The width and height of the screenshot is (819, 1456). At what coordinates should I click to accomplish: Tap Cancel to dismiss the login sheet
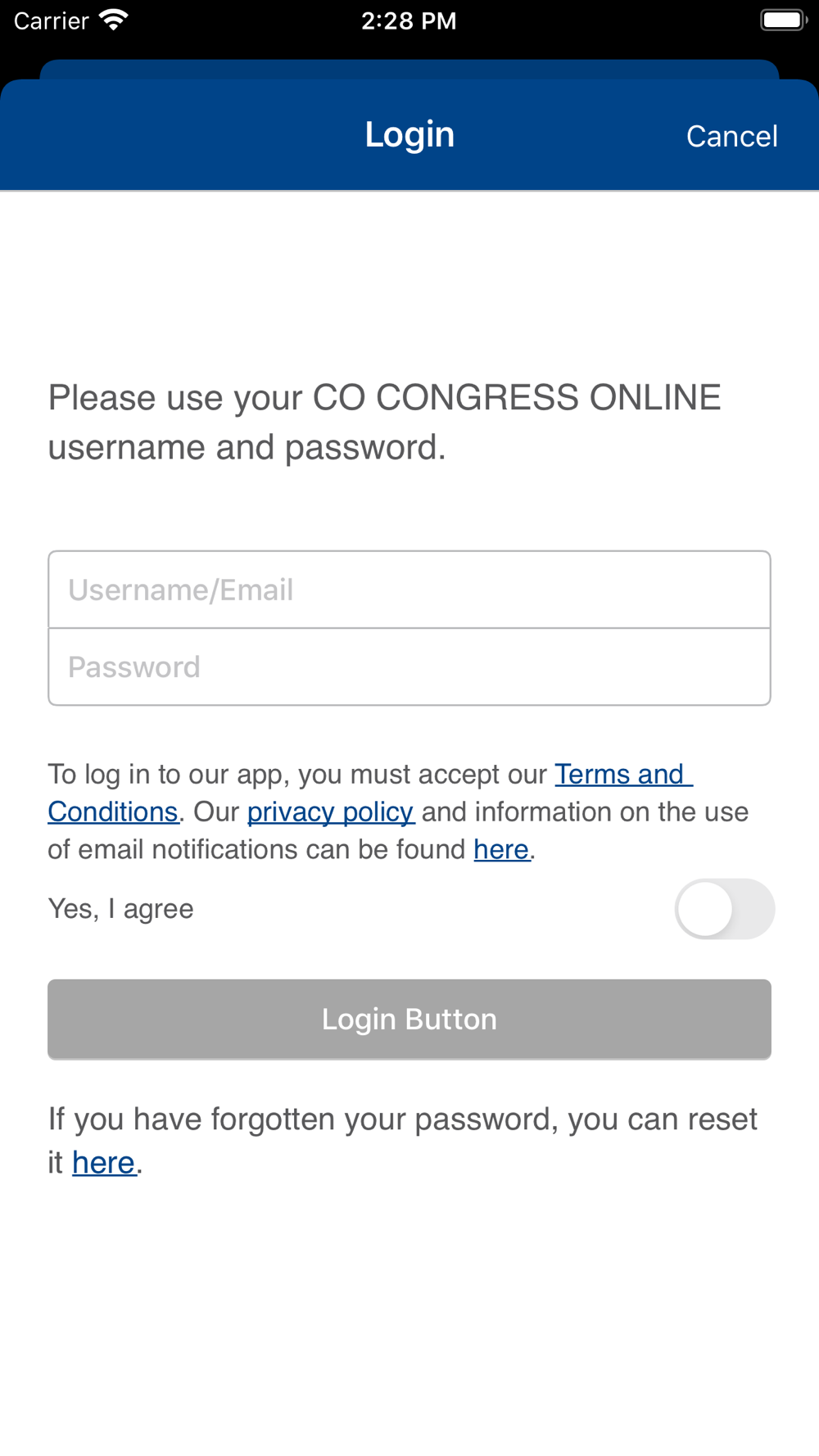pos(731,136)
